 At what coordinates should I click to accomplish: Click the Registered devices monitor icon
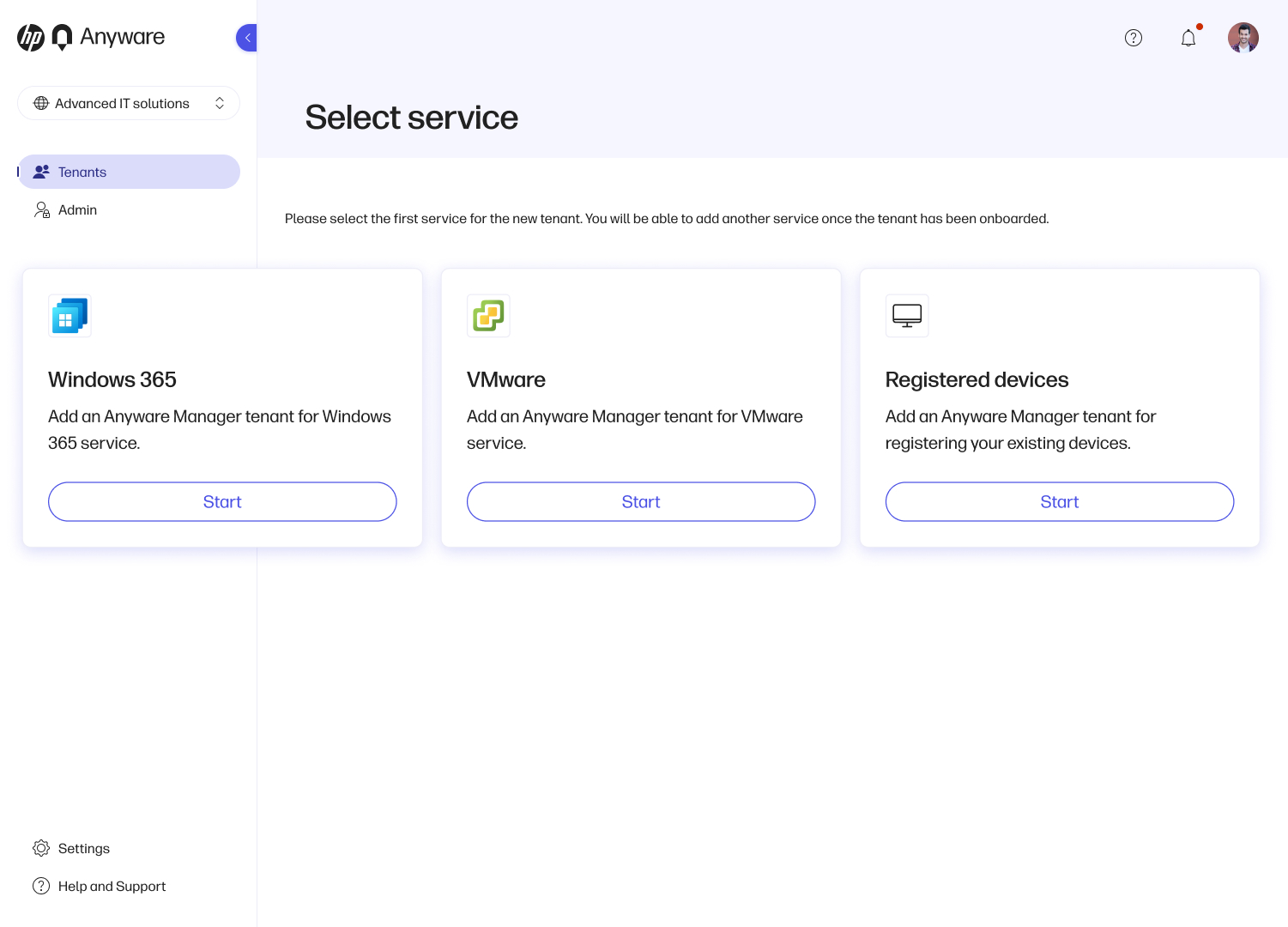pyautogui.click(x=907, y=316)
